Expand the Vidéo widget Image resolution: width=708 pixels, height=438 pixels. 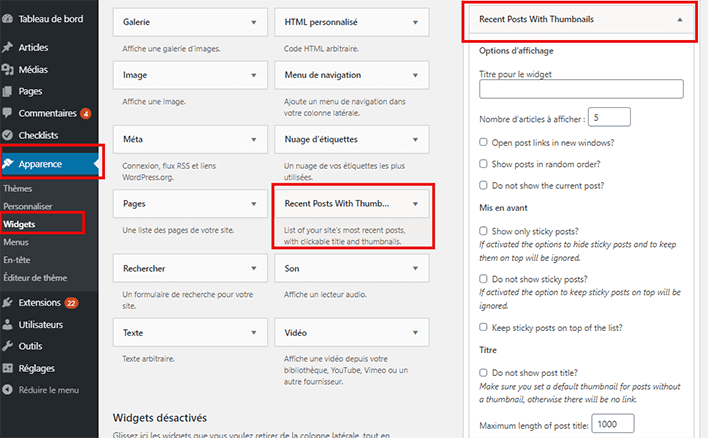click(x=415, y=333)
